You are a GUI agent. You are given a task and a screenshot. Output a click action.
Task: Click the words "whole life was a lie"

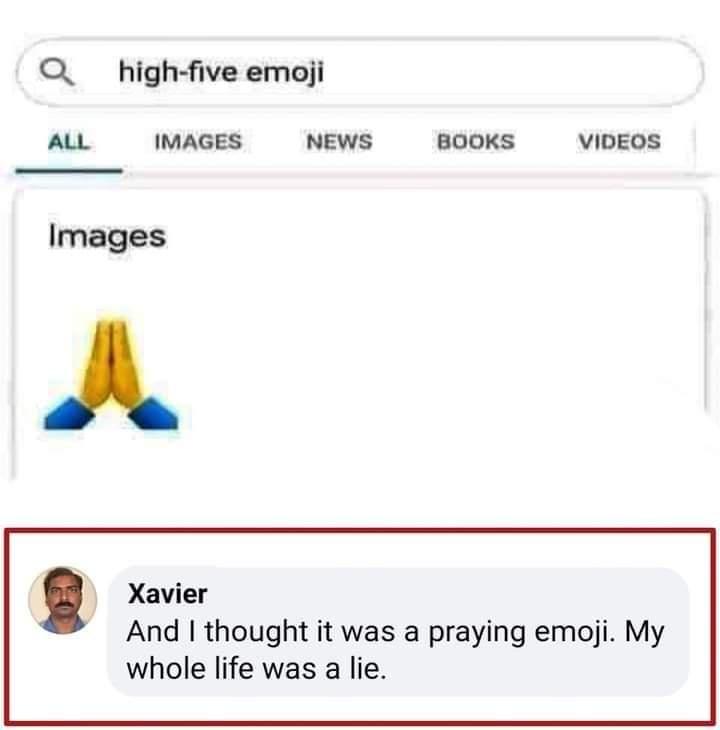pos(255,667)
